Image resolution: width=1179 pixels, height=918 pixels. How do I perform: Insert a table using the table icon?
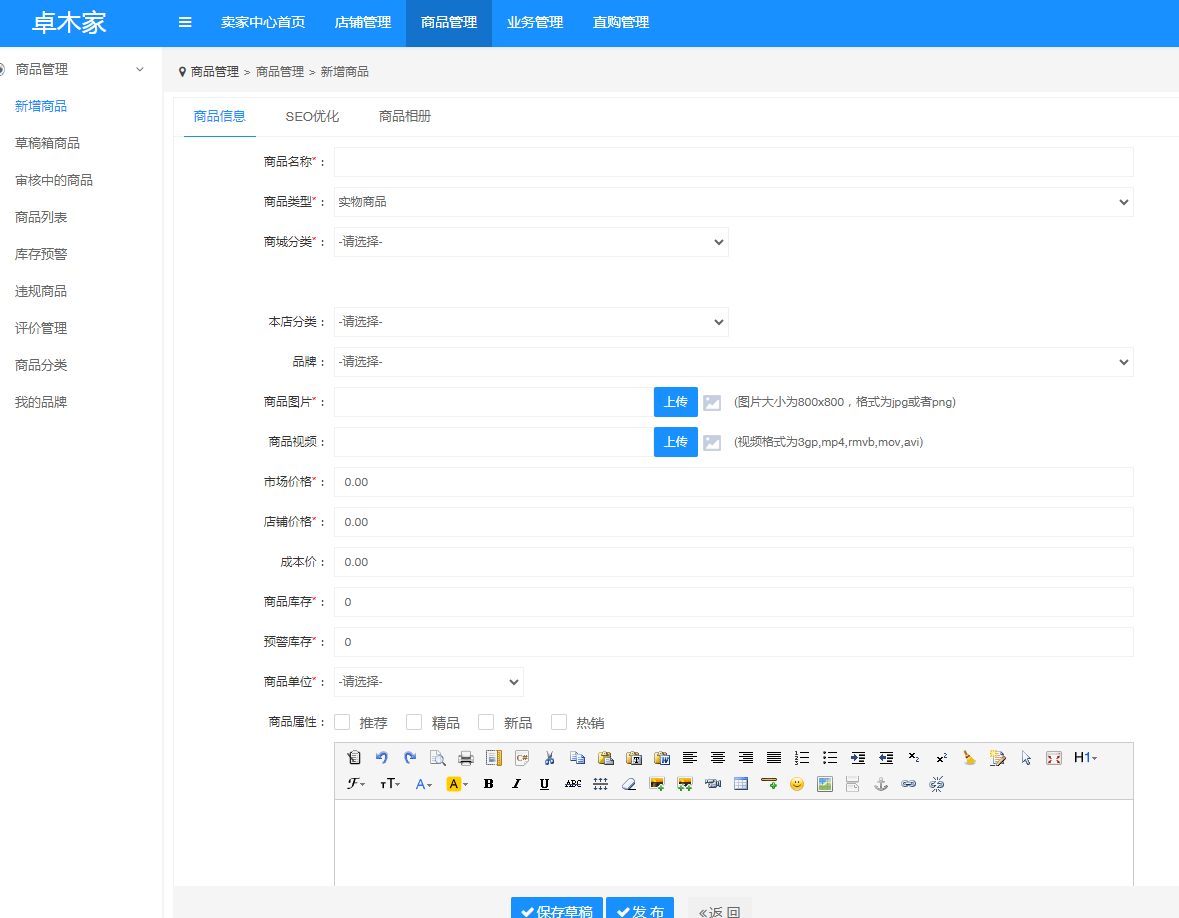(740, 784)
